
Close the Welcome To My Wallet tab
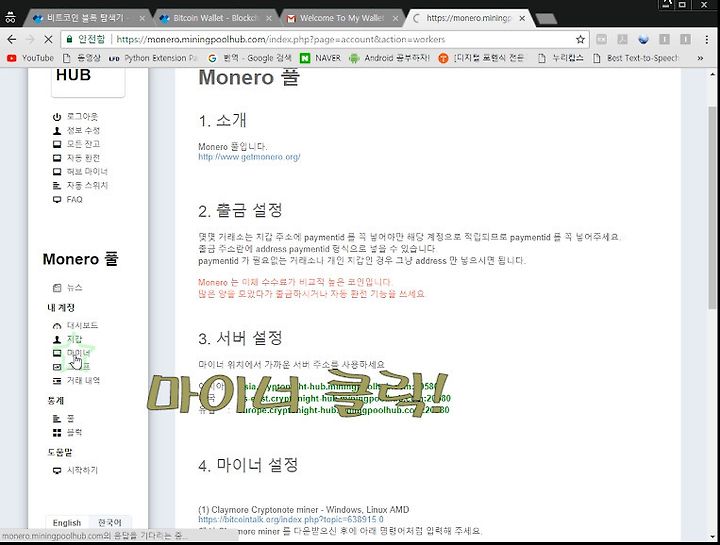tap(395, 18)
